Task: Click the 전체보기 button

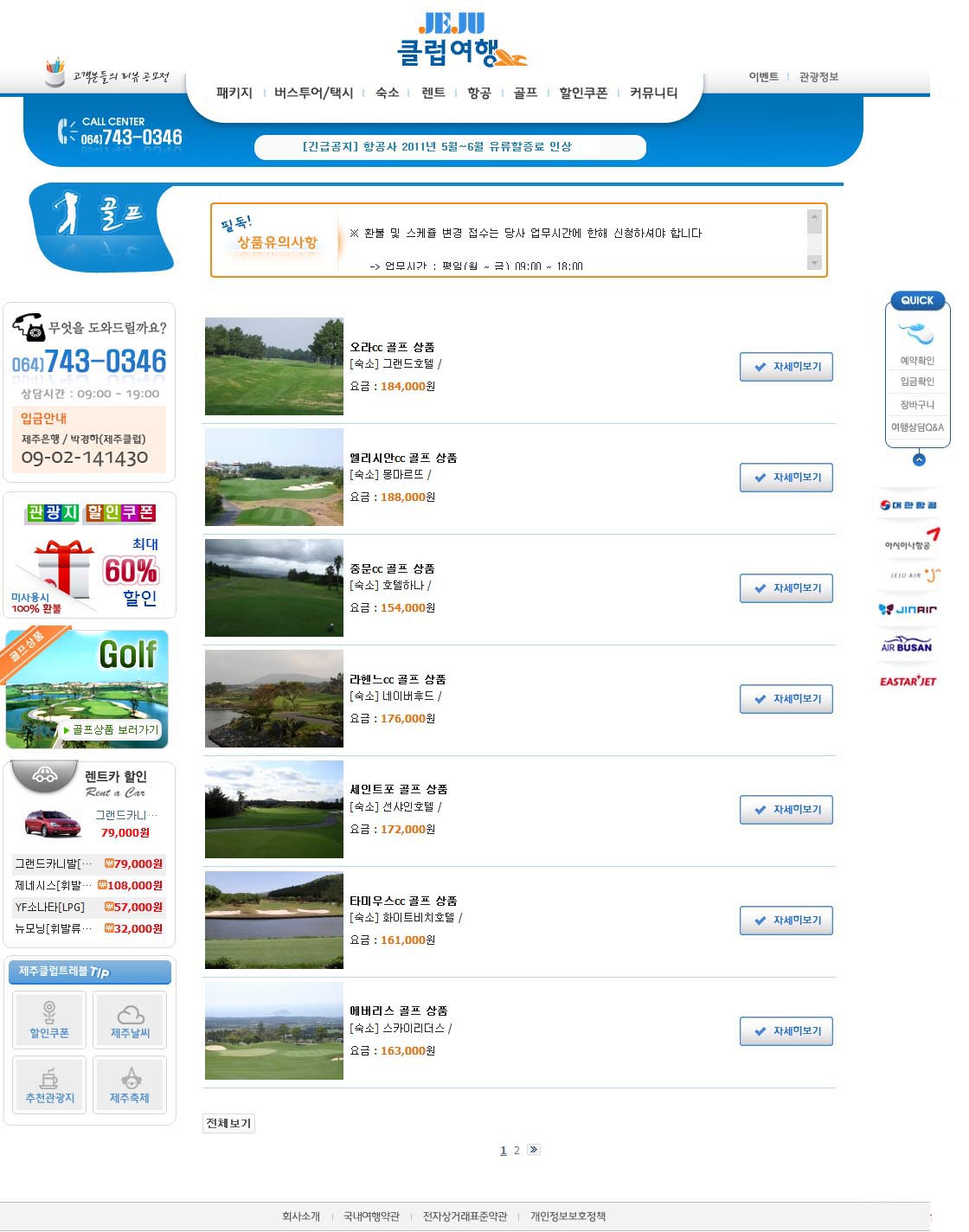Action: click(x=228, y=1123)
